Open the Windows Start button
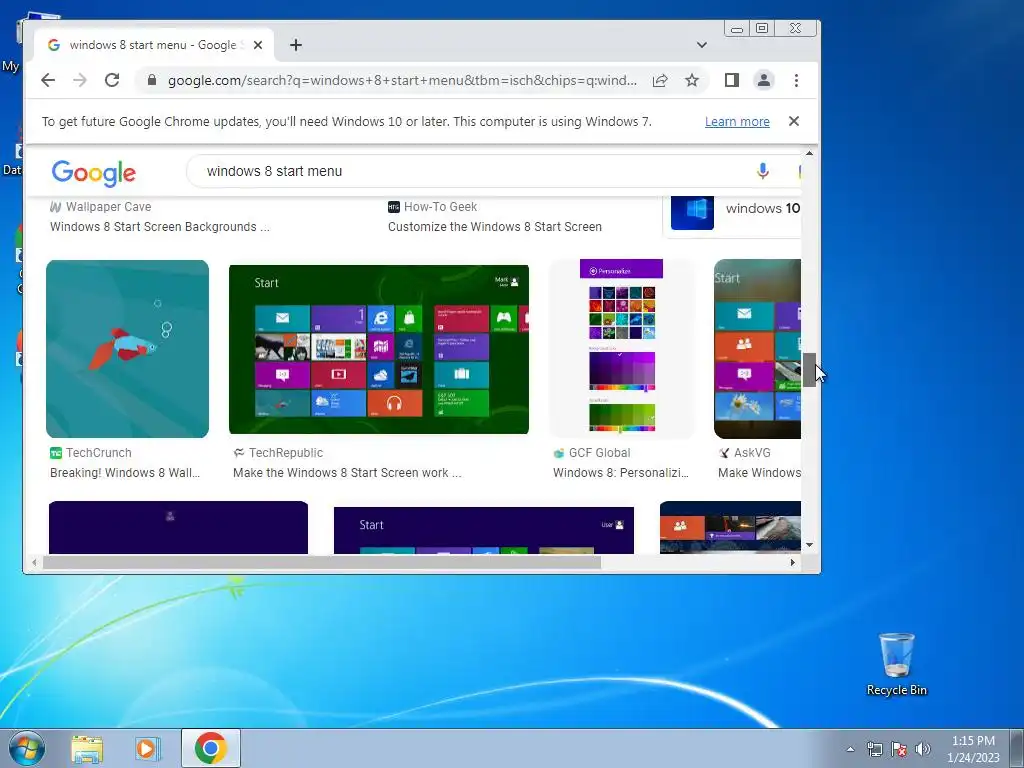The height and width of the screenshot is (768, 1024). [x=27, y=748]
